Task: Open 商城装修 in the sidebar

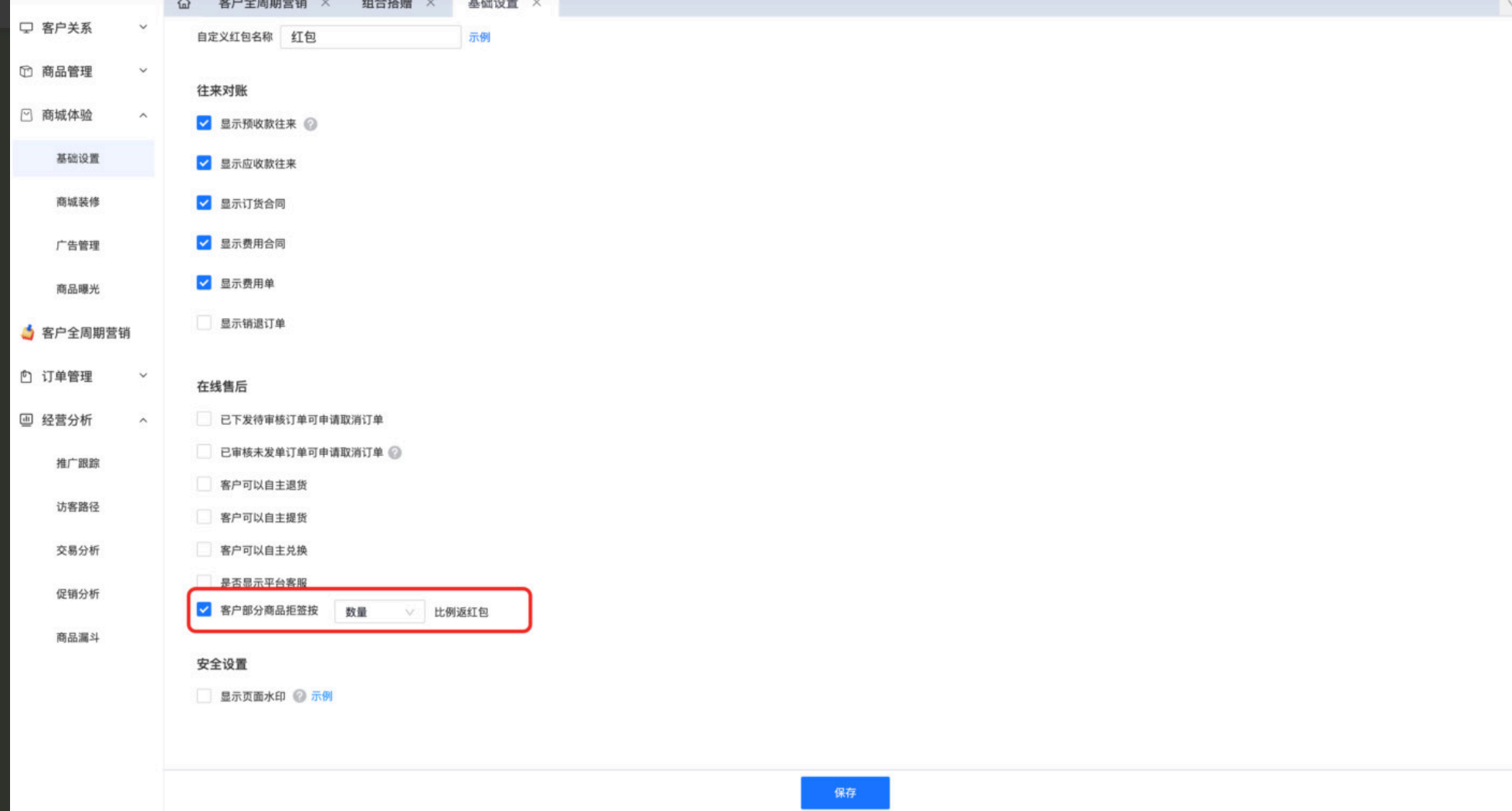Action: 78,202
